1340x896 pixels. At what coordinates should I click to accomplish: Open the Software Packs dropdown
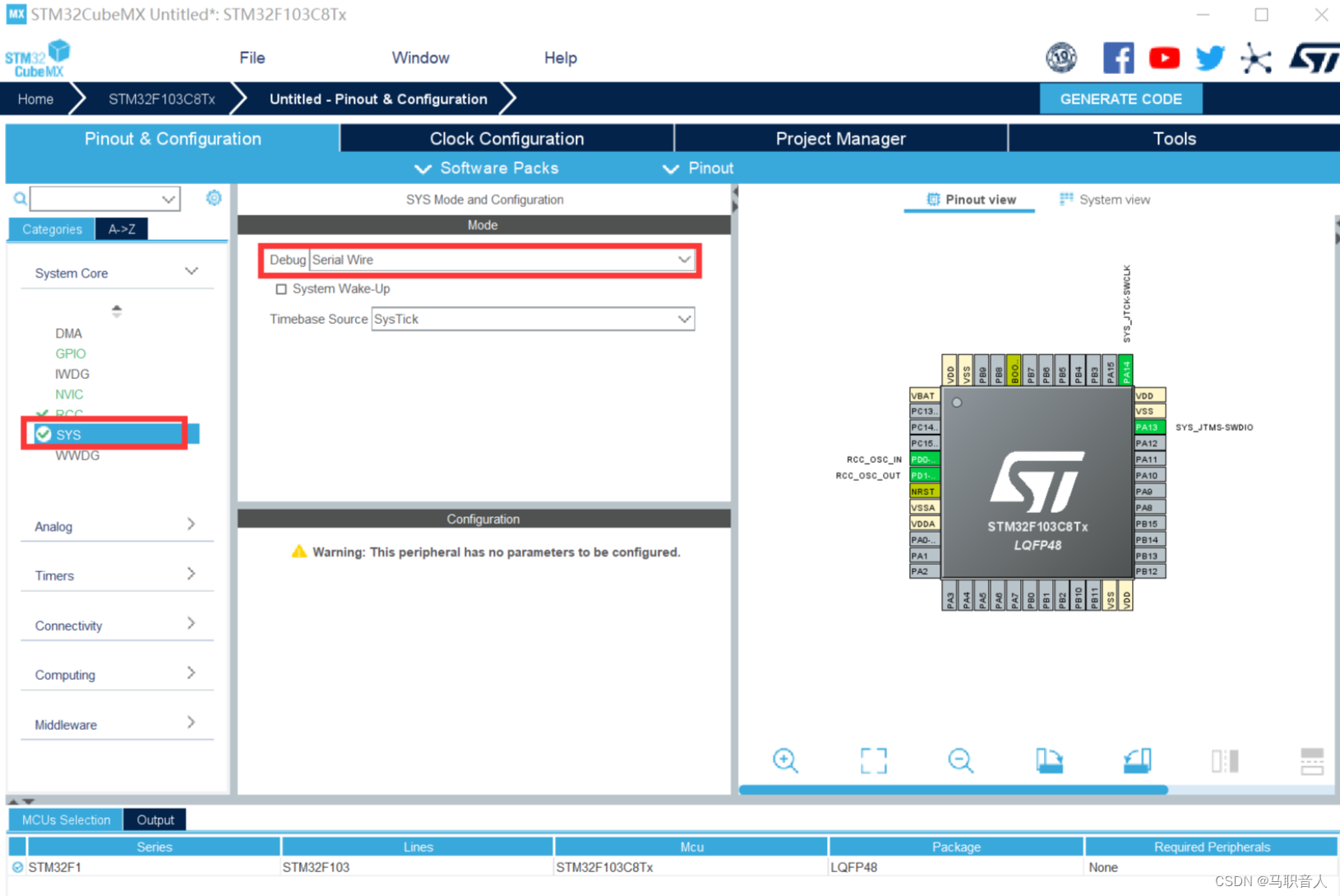click(487, 168)
